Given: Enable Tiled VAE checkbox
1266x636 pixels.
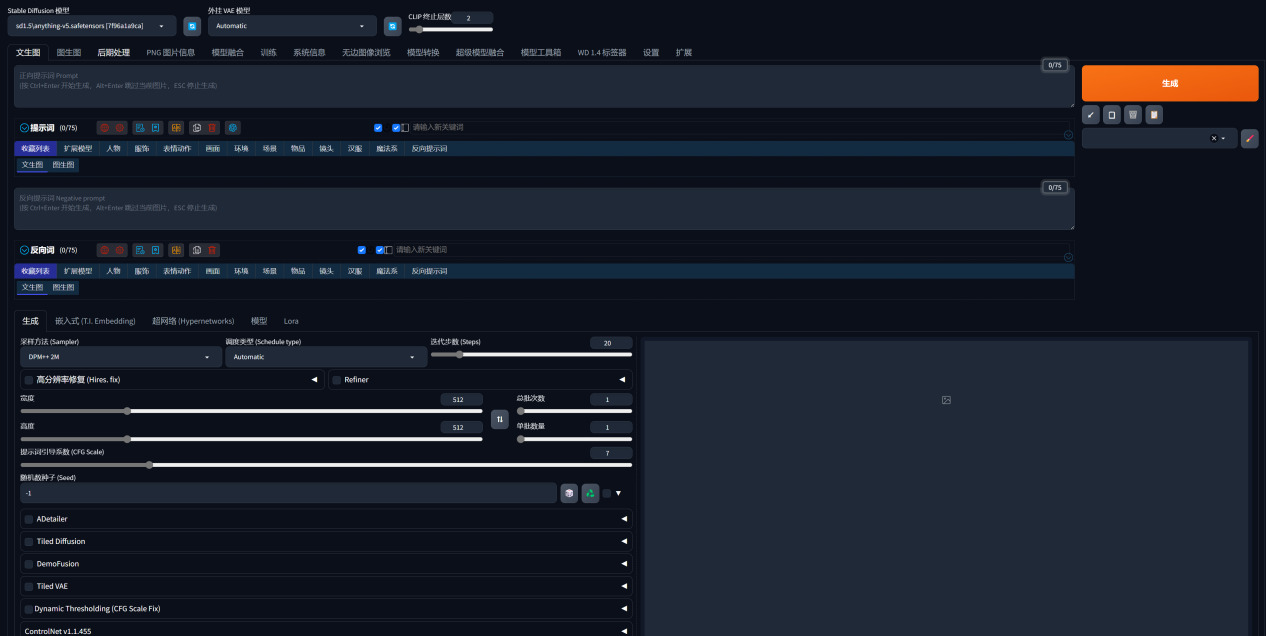Looking at the screenshot, I should click(x=29, y=586).
